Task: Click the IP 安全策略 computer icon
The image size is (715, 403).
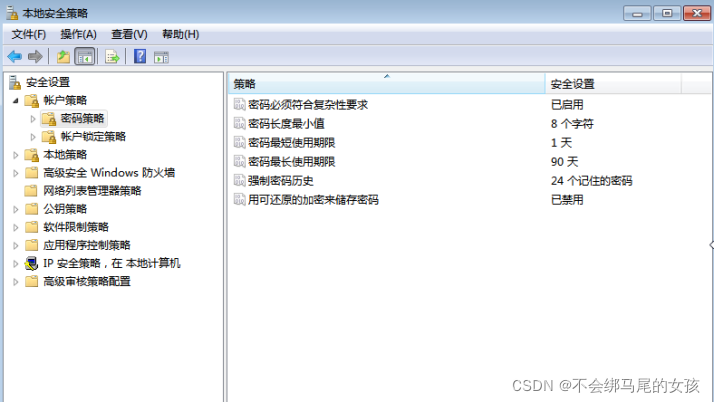Action: click(31, 264)
